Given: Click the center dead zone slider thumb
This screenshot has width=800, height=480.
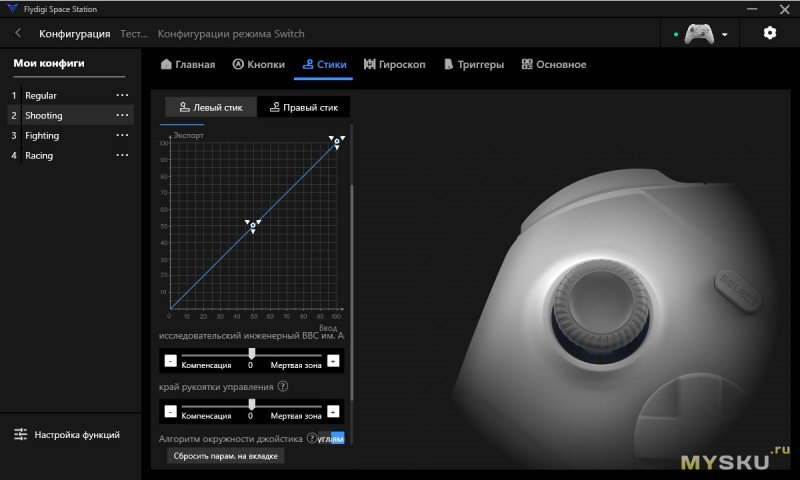Looking at the screenshot, I should (252, 353).
